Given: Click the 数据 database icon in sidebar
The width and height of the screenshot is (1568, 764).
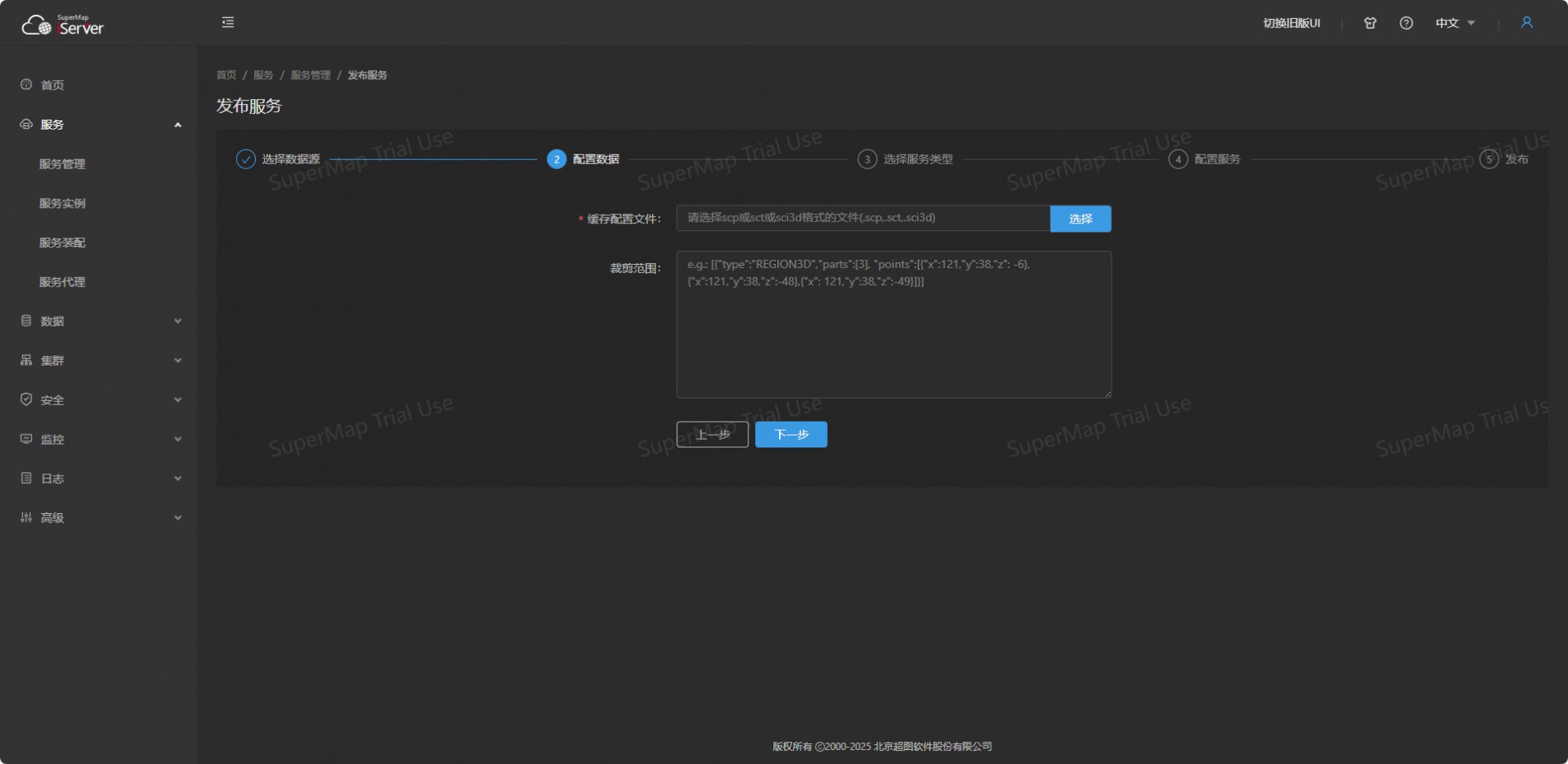Looking at the screenshot, I should point(26,320).
